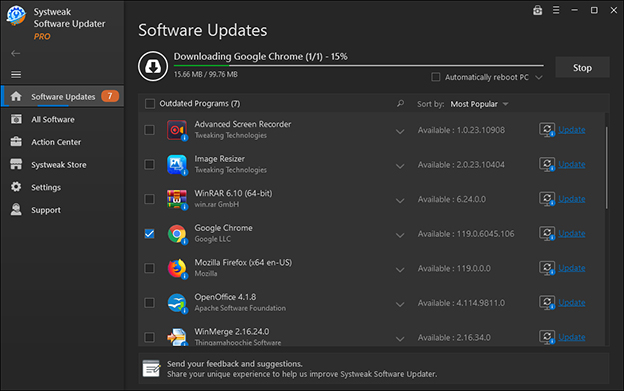Screen dimensions: 624x391
Task: Click the program list vertical scrollbar
Action: (x=606, y=167)
